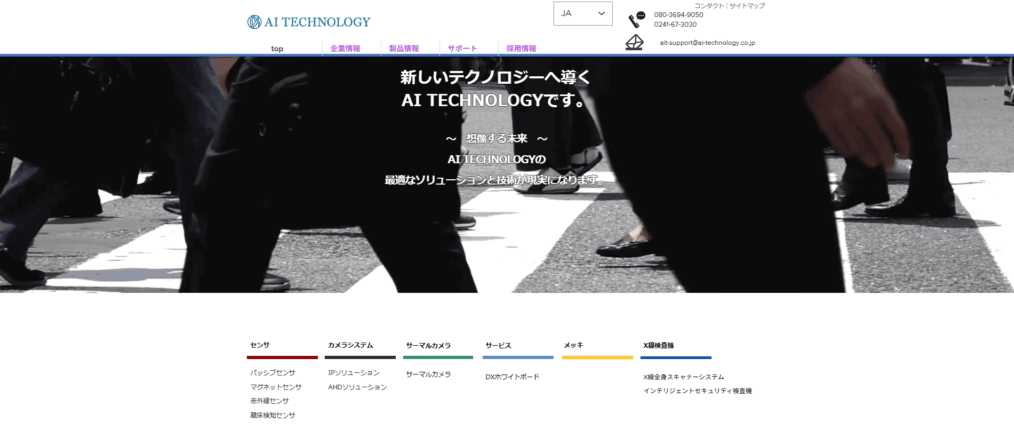Open the DXホワイトボード link
The image size is (1014, 440).
pyautogui.click(x=513, y=377)
